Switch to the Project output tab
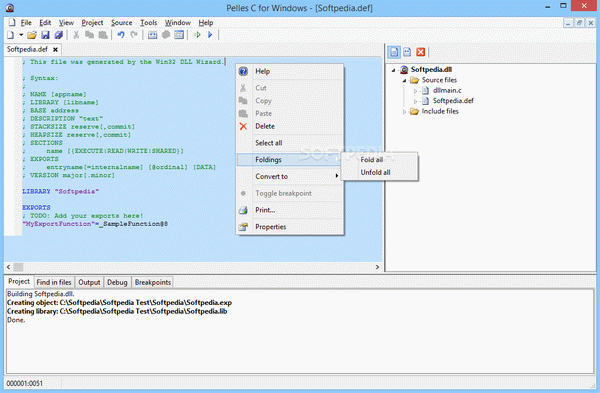This screenshot has height=393, width=600. point(19,281)
